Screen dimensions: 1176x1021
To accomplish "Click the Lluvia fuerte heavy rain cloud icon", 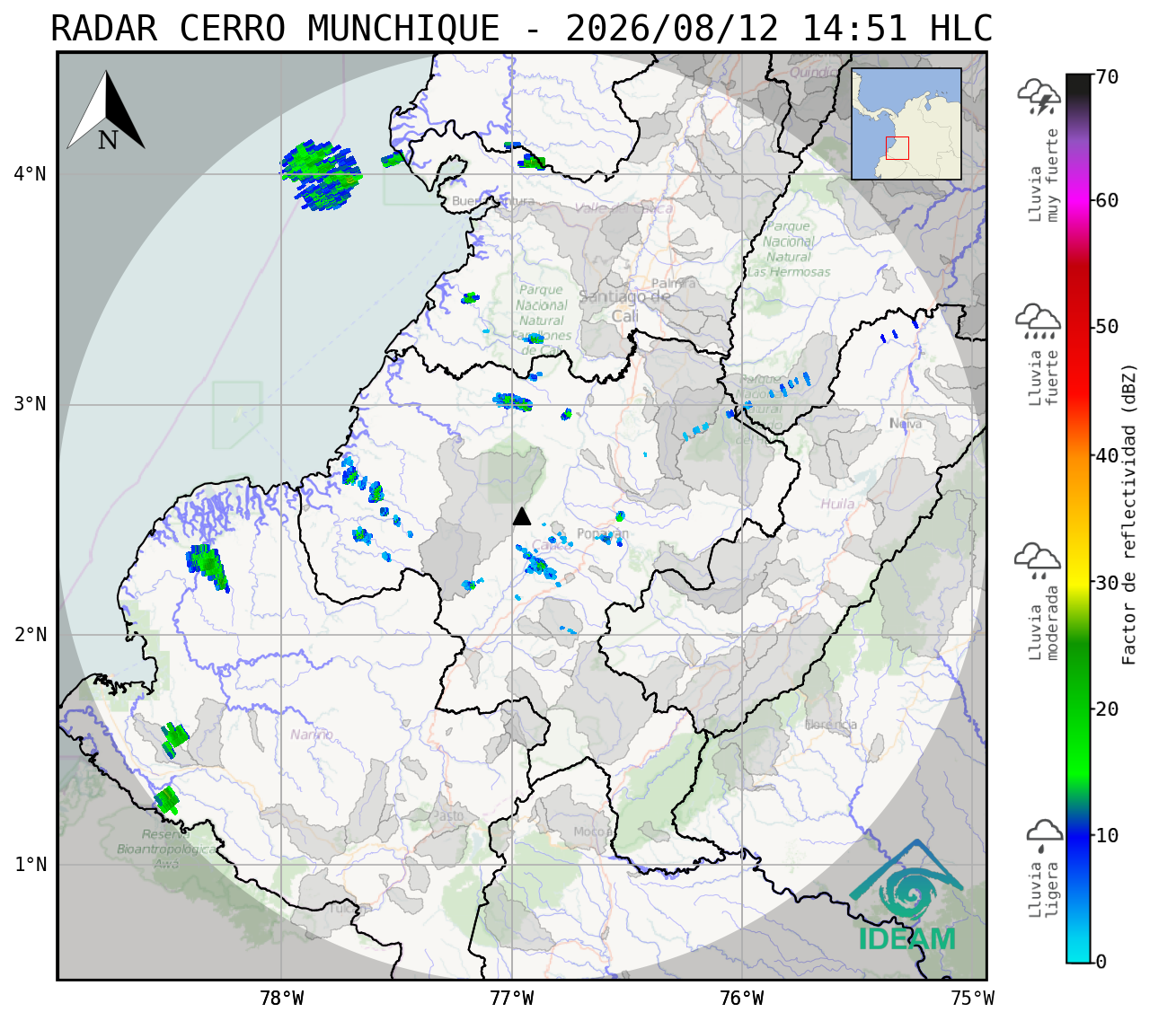I will (1039, 321).
